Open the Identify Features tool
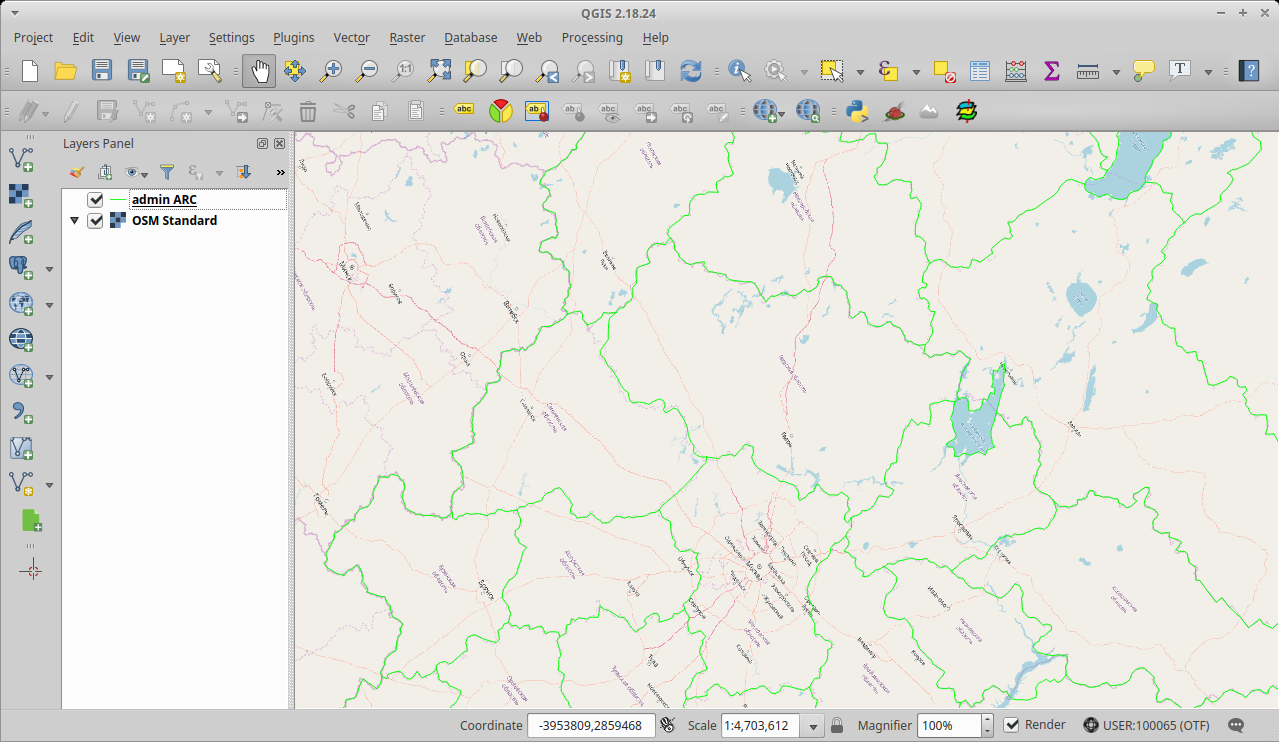Screen dimensions: 1279x742 click(738, 71)
